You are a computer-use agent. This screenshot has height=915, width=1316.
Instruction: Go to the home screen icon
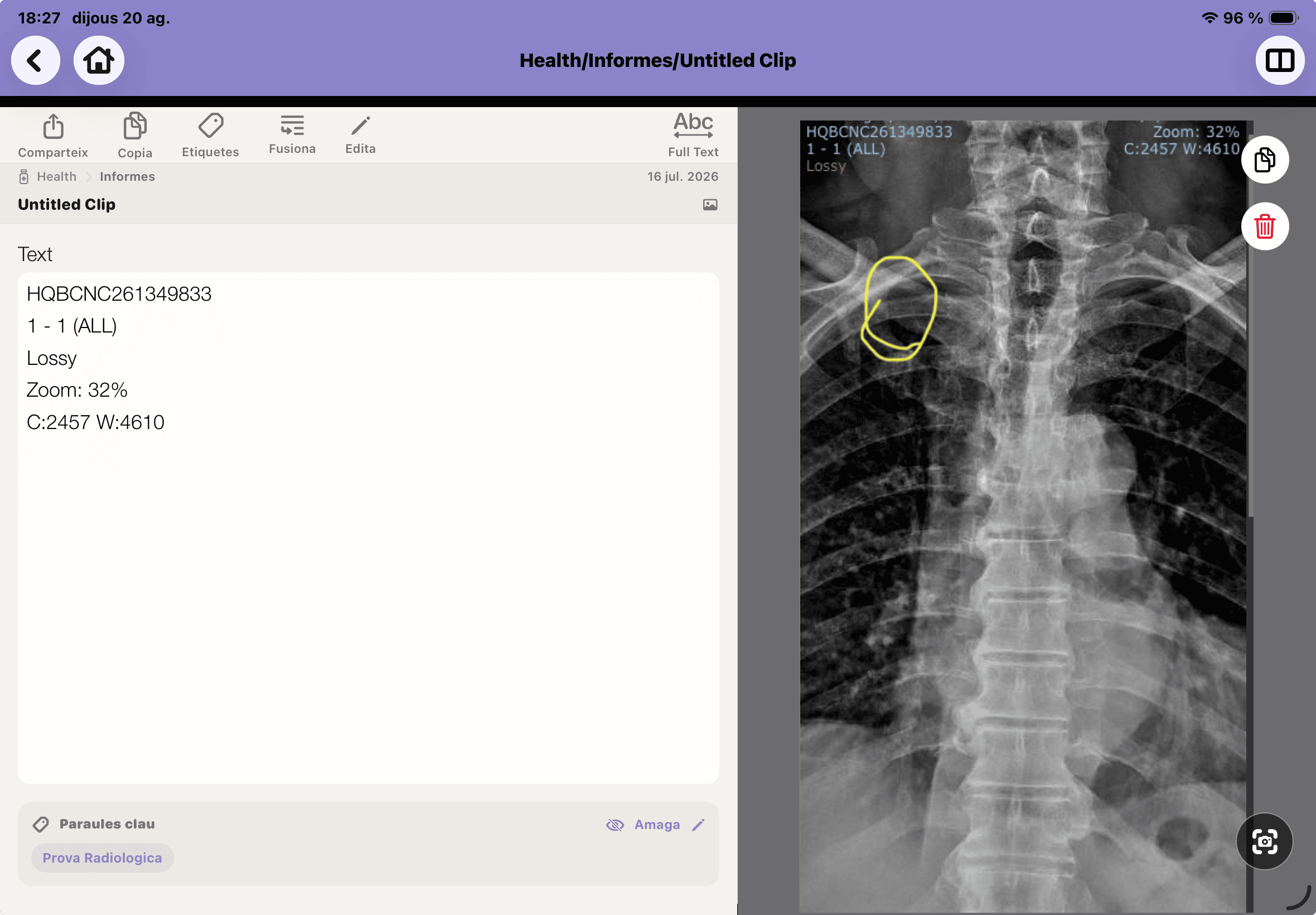coord(99,60)
